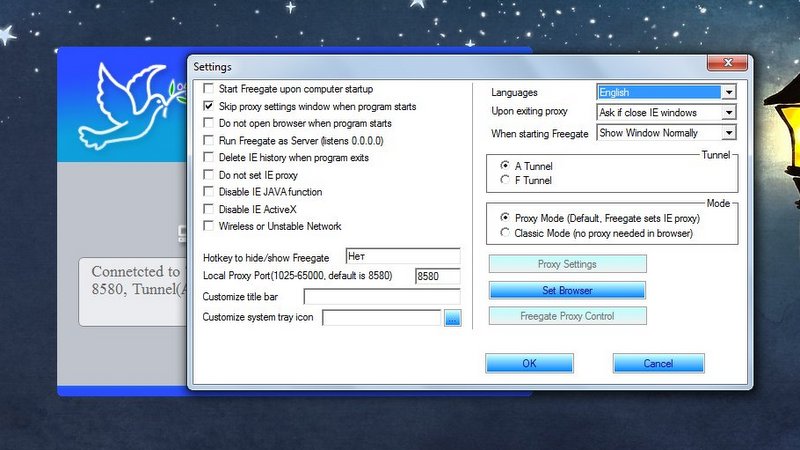Select the A Tunnel radio button
The height and width of the screenshot is (450, 800).
pos(505,165)
